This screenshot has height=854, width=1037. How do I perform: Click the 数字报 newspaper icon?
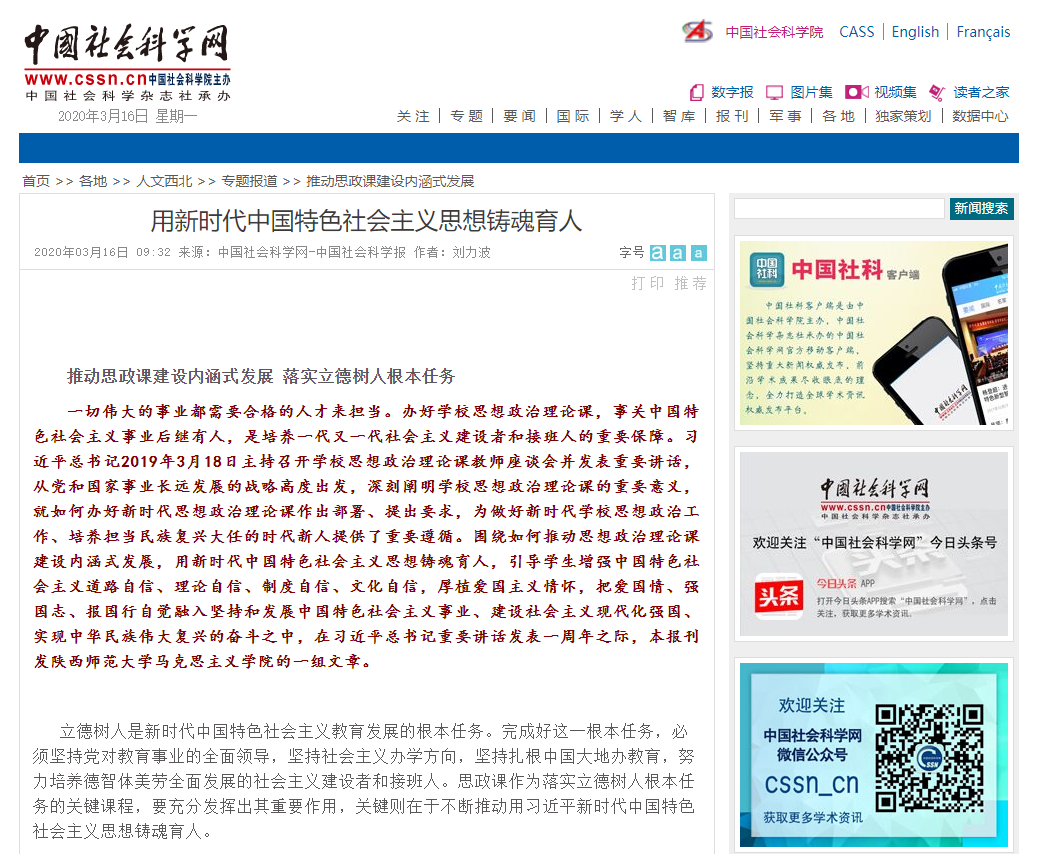[x=697, y=92]
